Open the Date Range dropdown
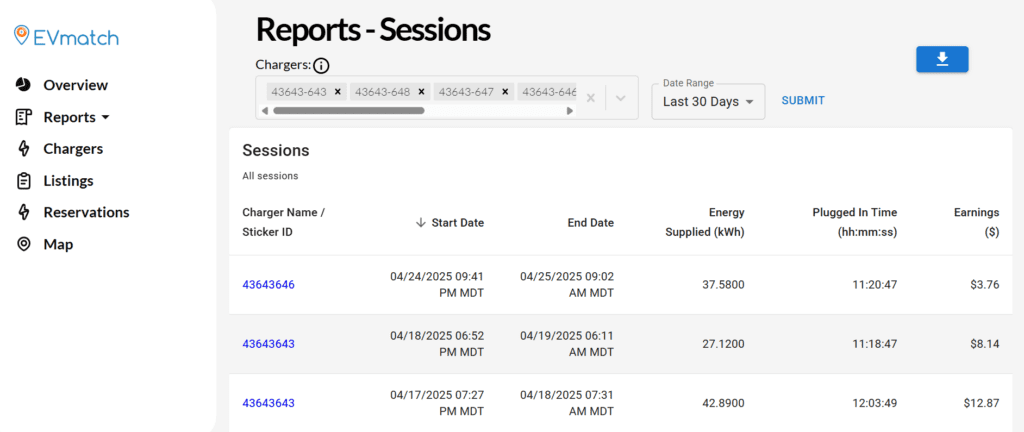Viewport: 1024px width, 432px height. (x=708, y=102)
